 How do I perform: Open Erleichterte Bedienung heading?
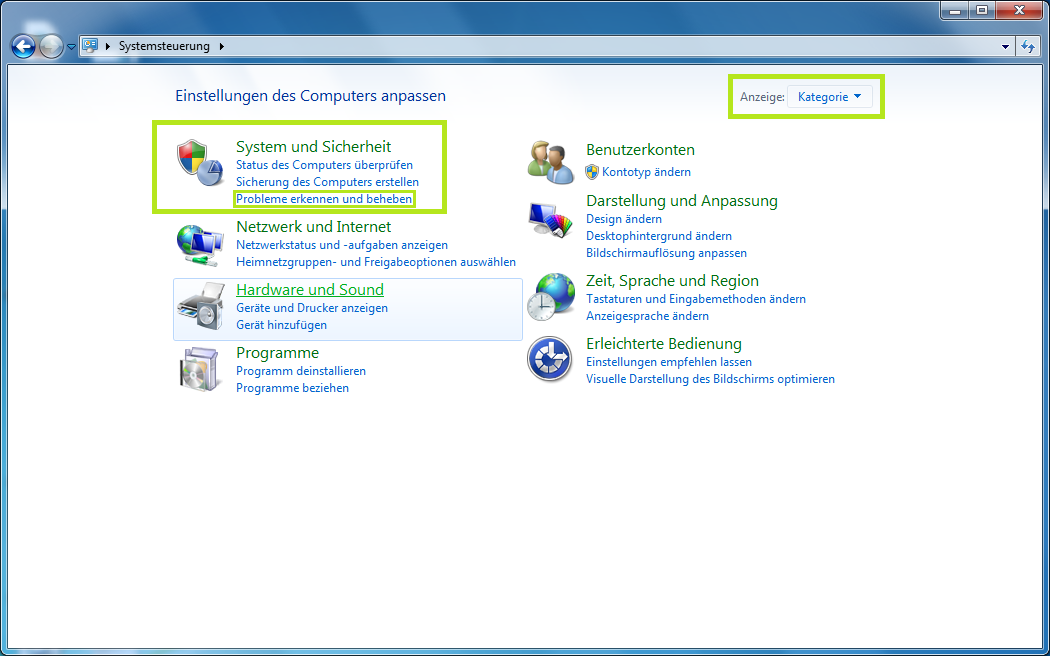click(x=664, y=344)
